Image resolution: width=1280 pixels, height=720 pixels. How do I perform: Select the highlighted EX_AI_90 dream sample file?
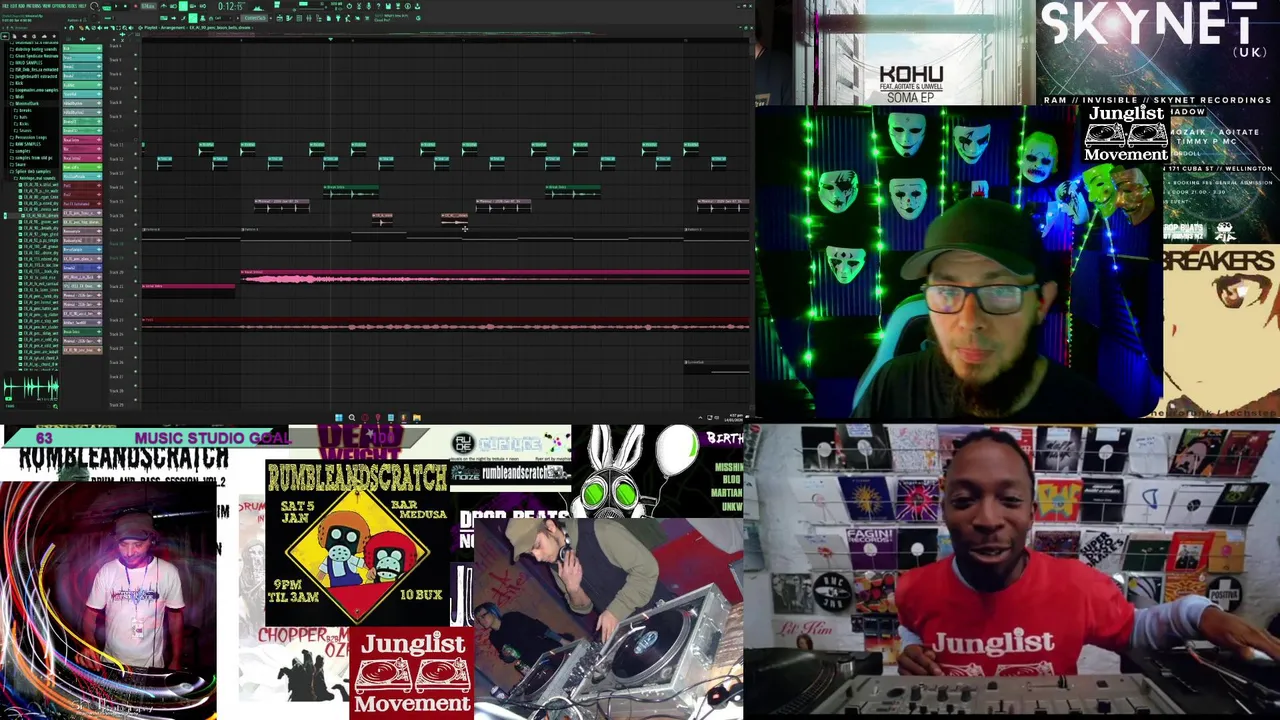[x=40, y=215]
